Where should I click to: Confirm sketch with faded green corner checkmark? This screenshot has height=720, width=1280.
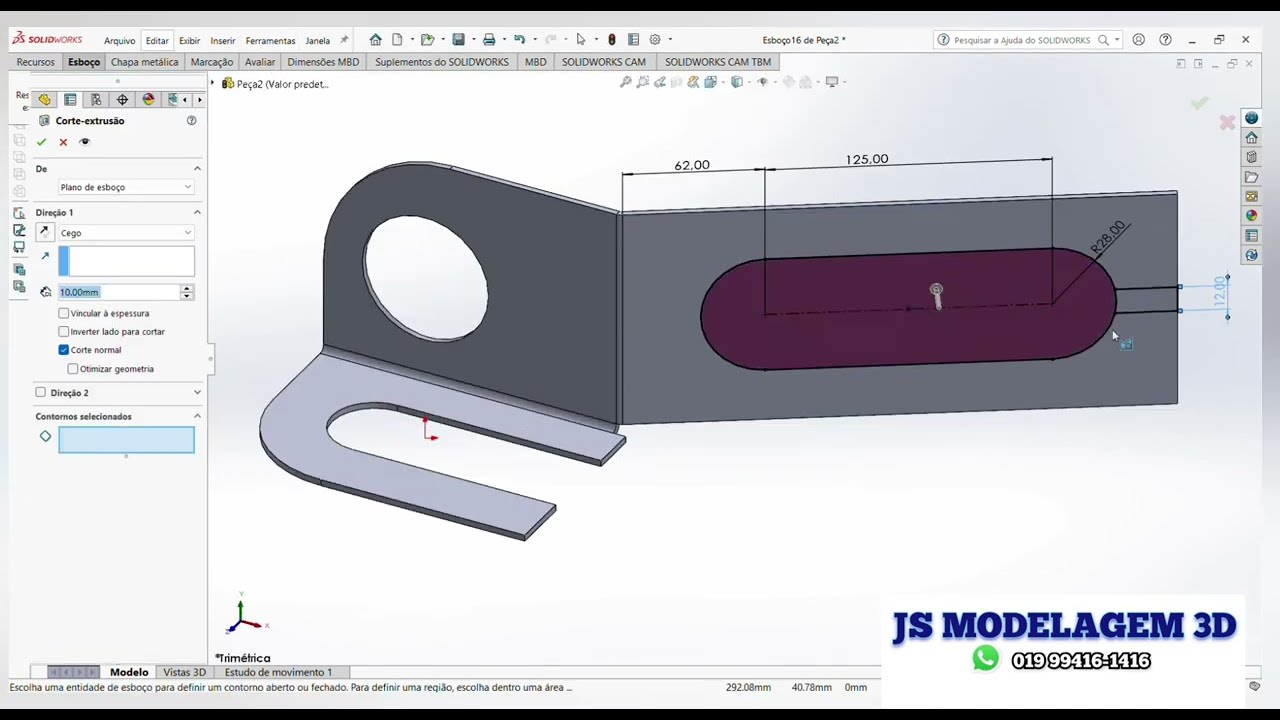(1200, 102)
